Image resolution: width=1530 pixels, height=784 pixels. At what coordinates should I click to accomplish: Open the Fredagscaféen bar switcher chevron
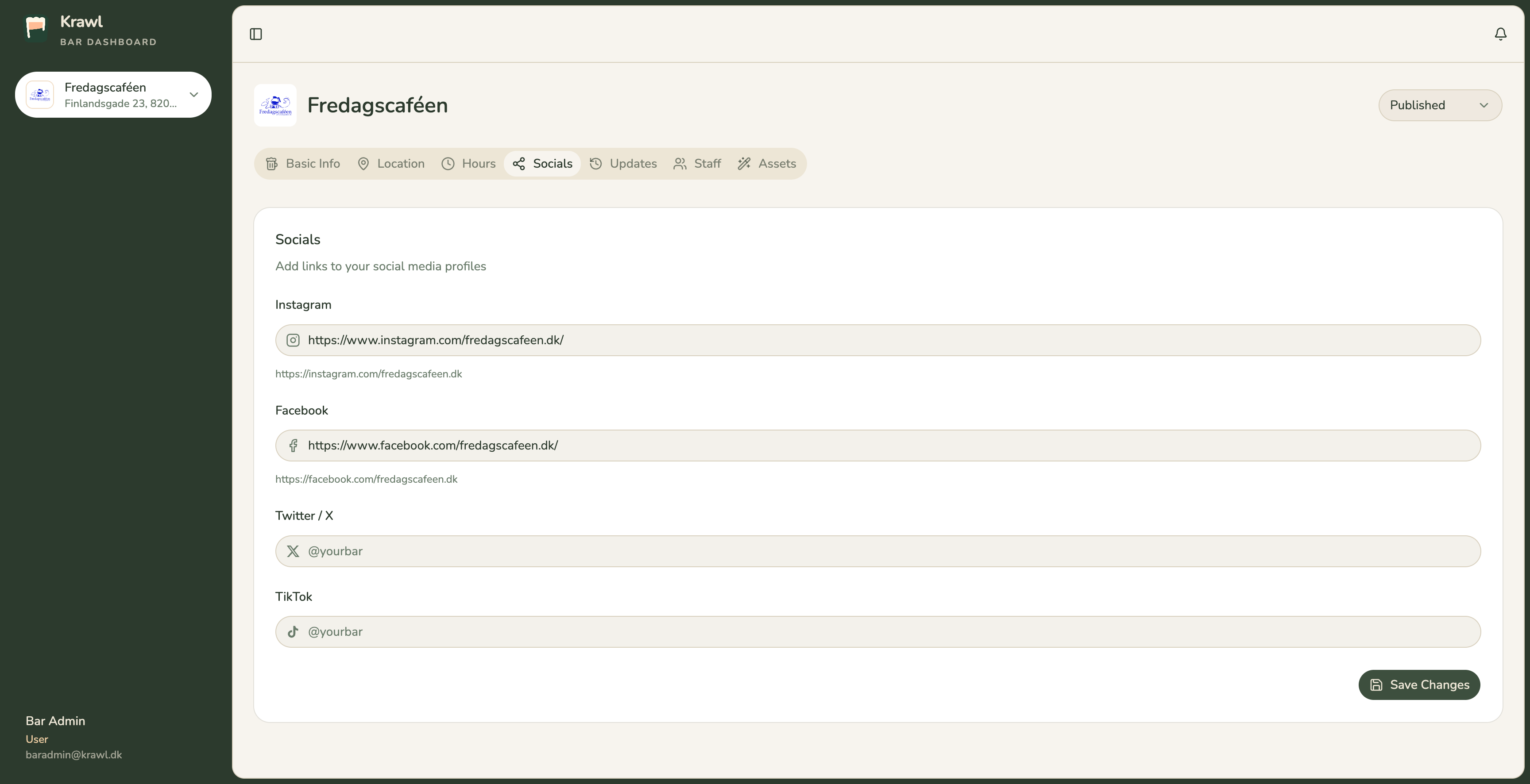(193, 94)
